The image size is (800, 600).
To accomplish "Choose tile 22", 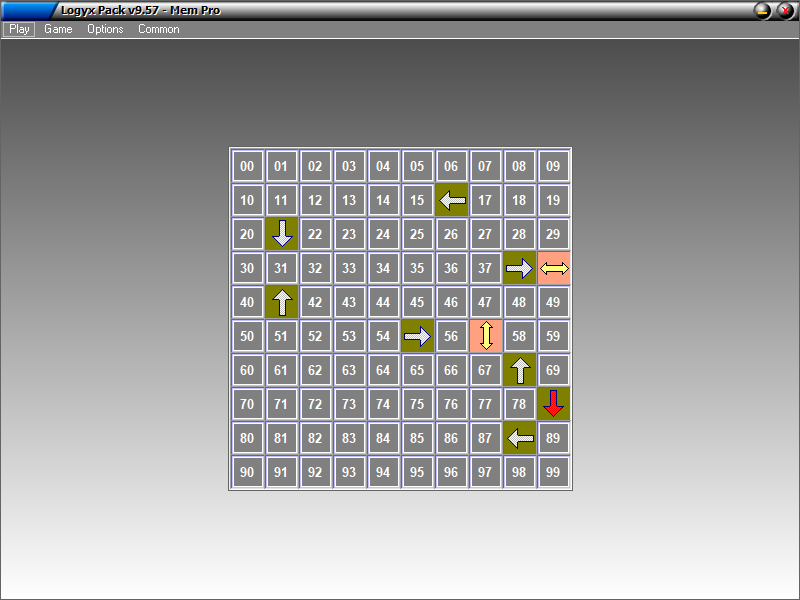I will (x=315, y=234).
